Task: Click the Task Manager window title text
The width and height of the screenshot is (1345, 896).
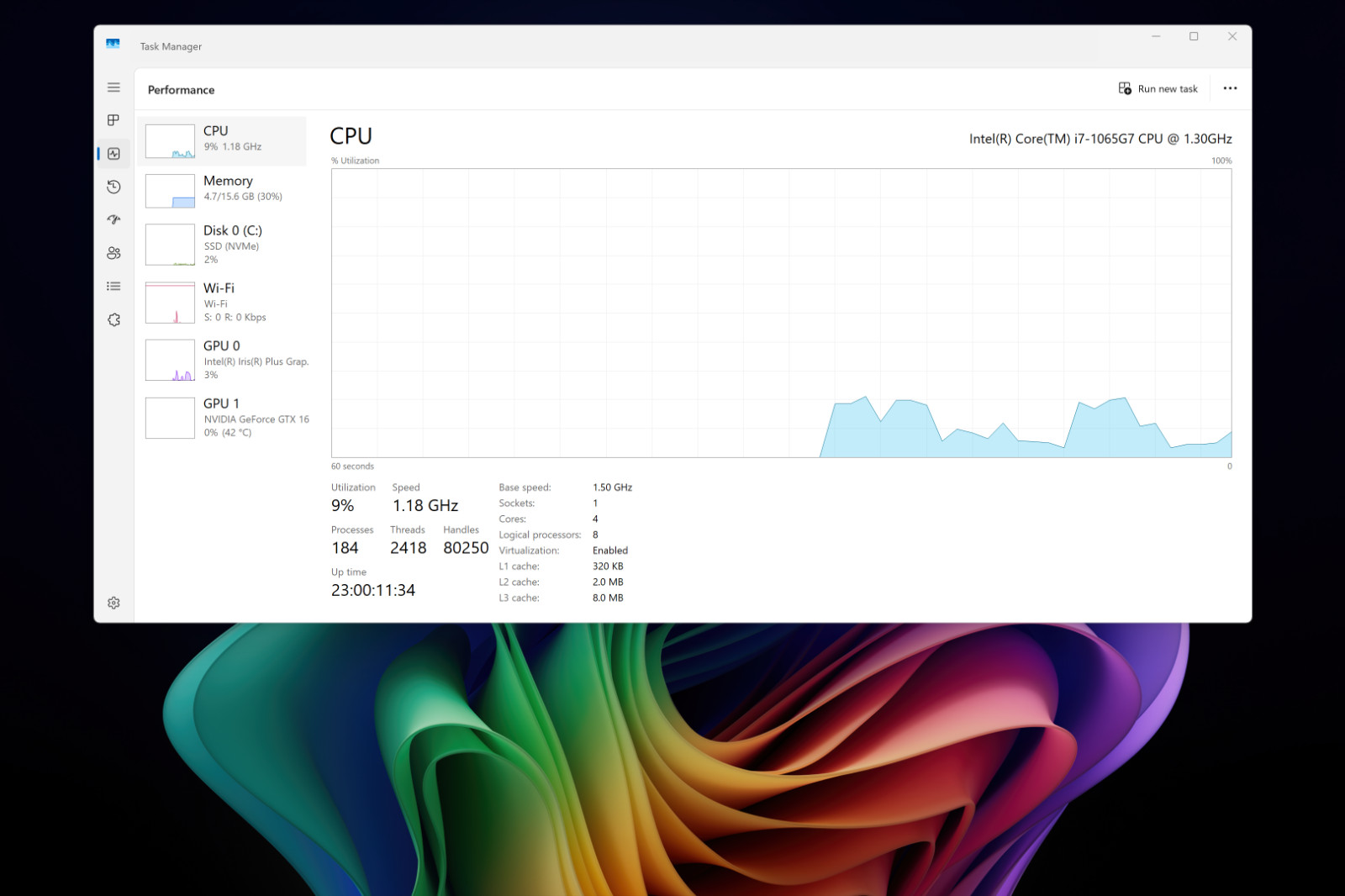Action: coord(171,47)
